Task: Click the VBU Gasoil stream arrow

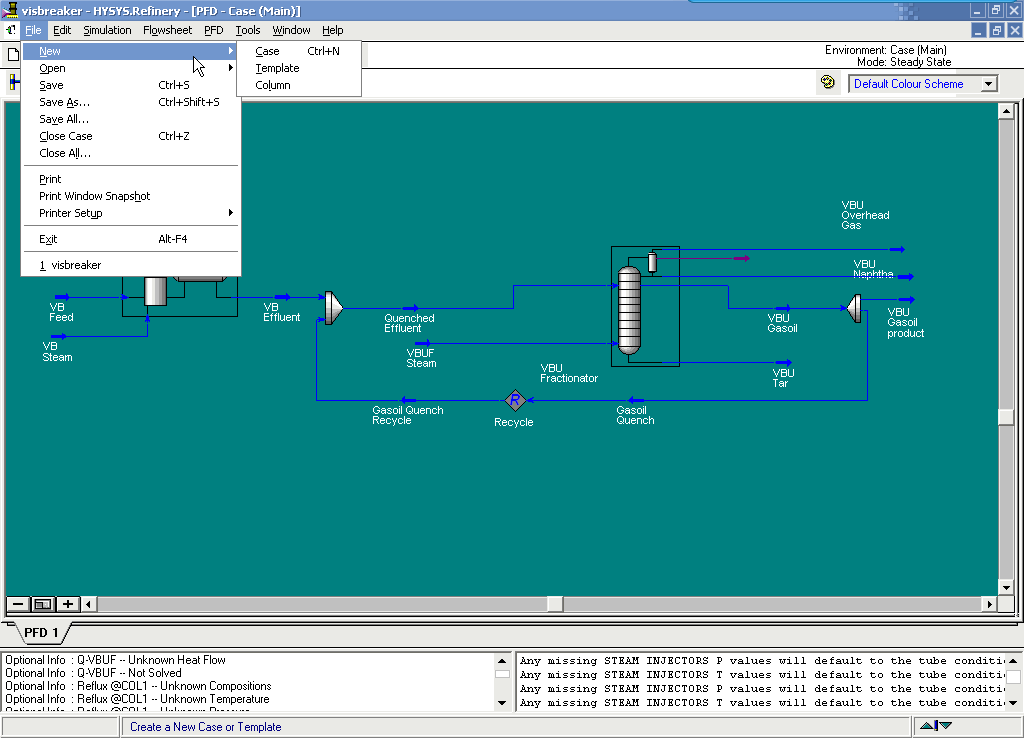Action: point(783,308)
